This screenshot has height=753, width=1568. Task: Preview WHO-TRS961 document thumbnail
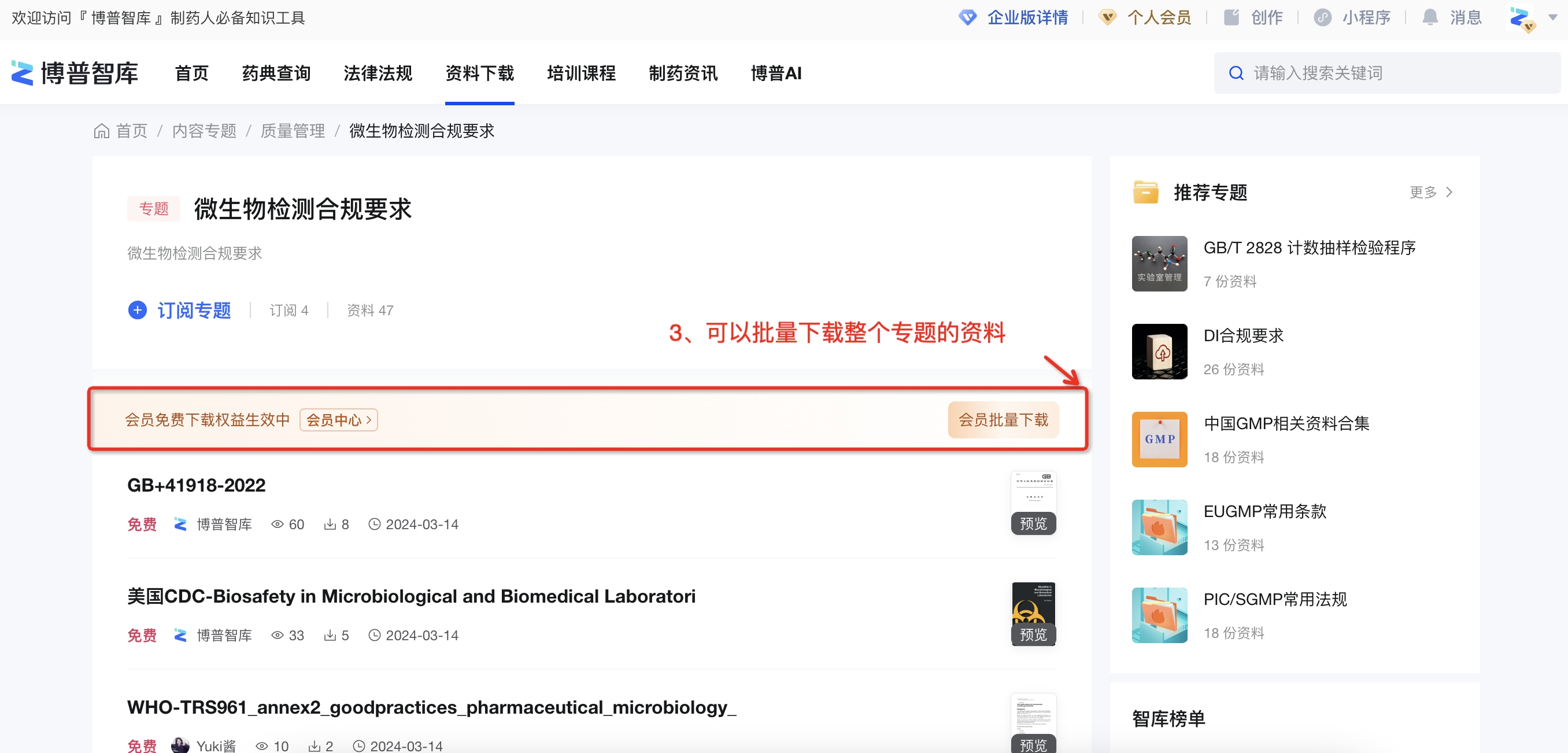click(x=1034, y=723)
